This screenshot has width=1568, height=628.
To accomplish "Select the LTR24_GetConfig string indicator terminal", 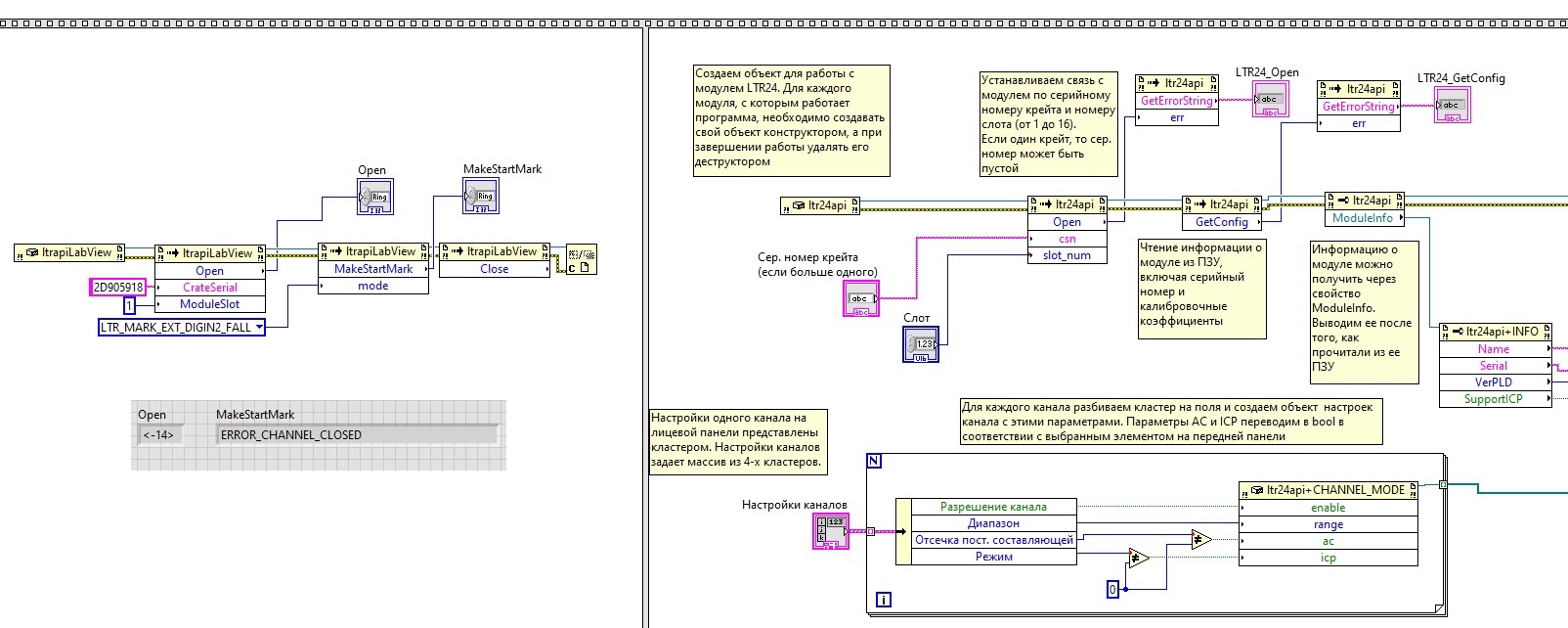I will click(x=1452, y=105).
